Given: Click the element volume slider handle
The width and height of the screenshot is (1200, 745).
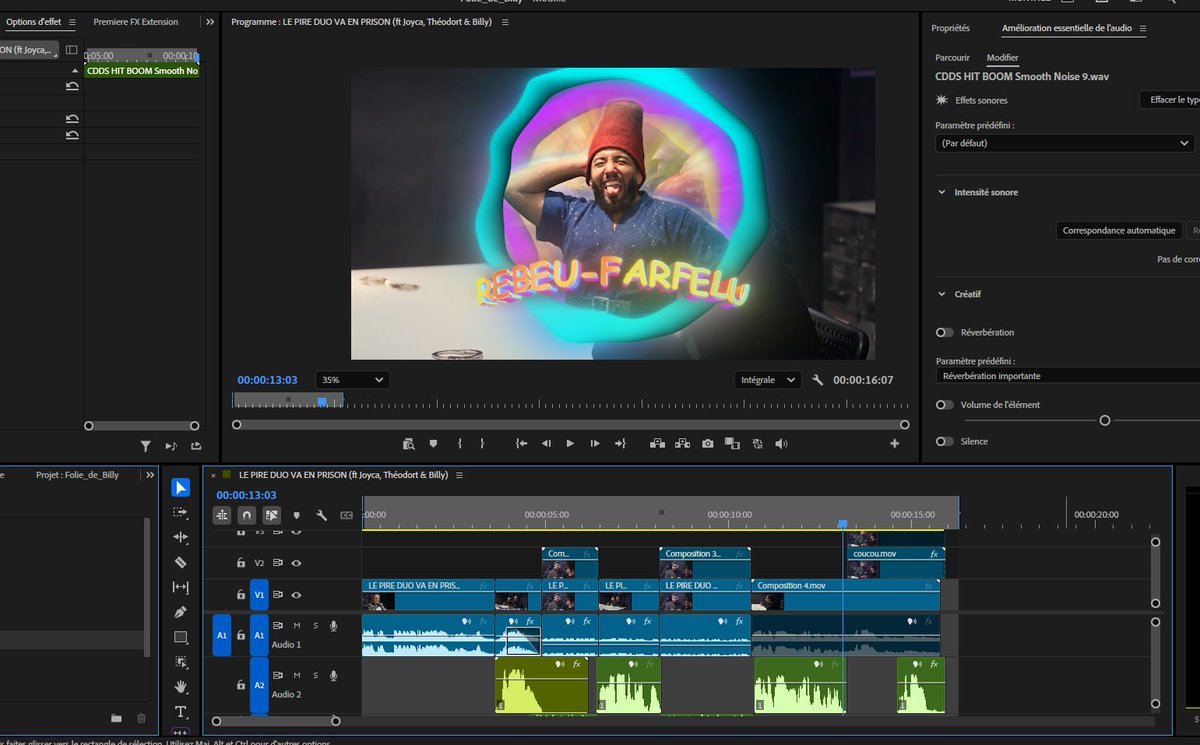Looking at the screenshot, I should click(x=1104, y=421).
